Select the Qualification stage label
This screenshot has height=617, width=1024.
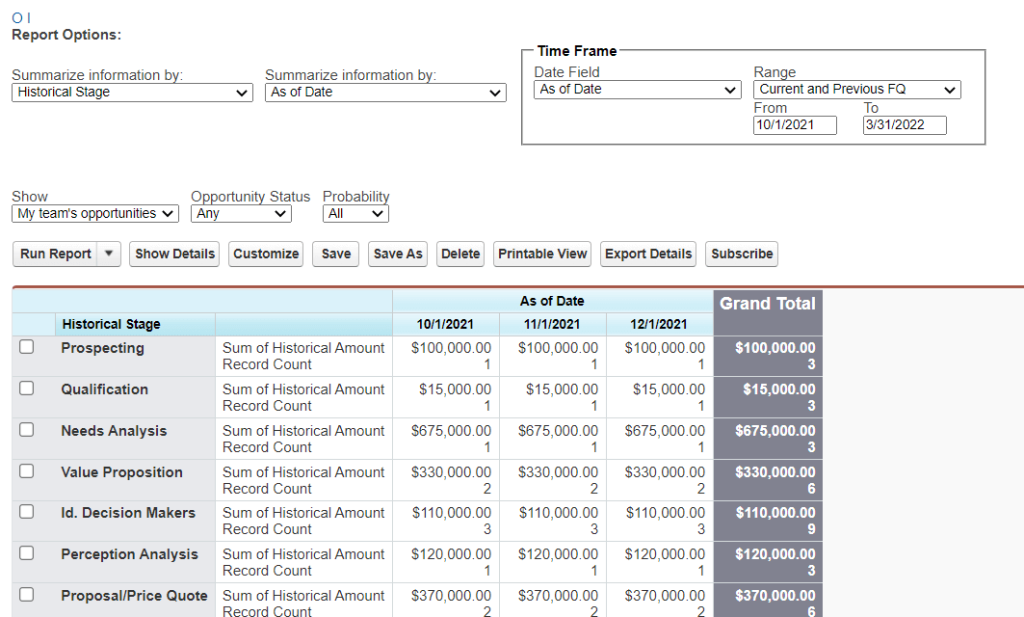(x=104, y=390)
